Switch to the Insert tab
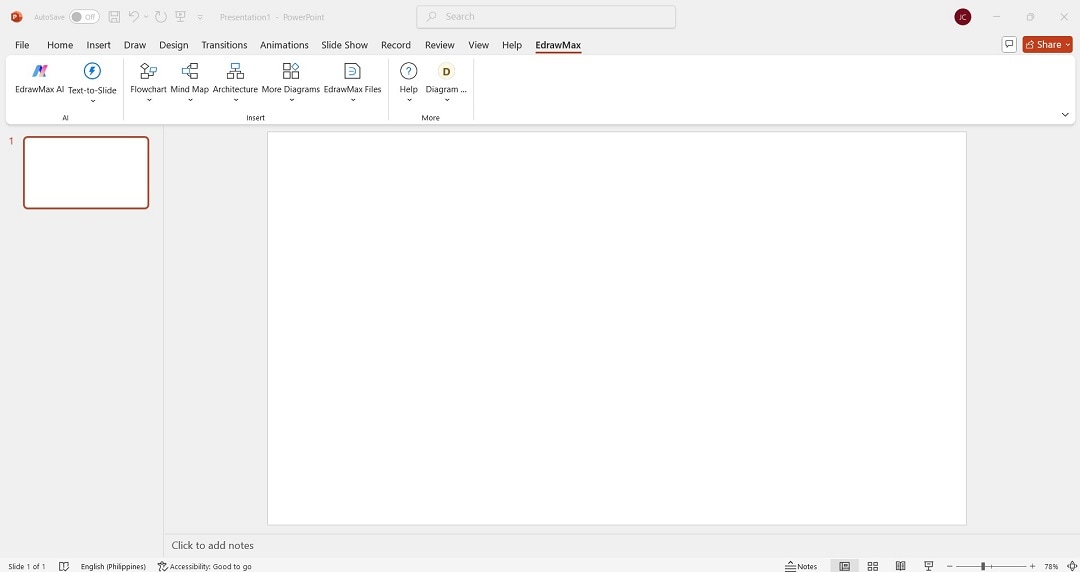1080x572 pixels. (98, 45)
